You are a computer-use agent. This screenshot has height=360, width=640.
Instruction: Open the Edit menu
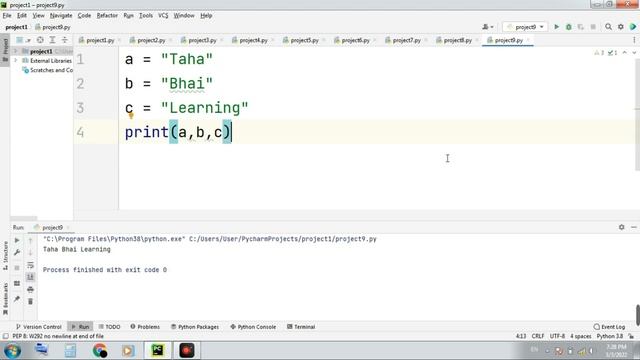click(x=22, y=16)
